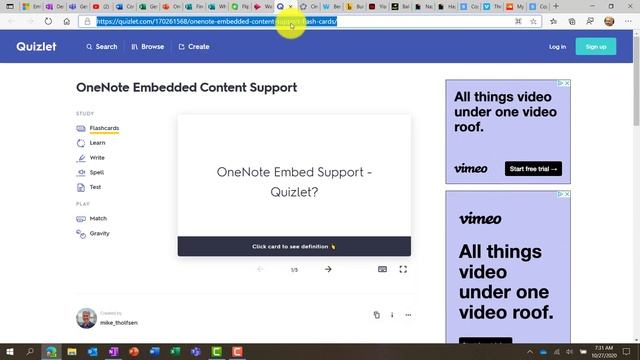Start the Gravity game
Image resolution: width=640 pixels, height=360 pixels.
point(99,233)
